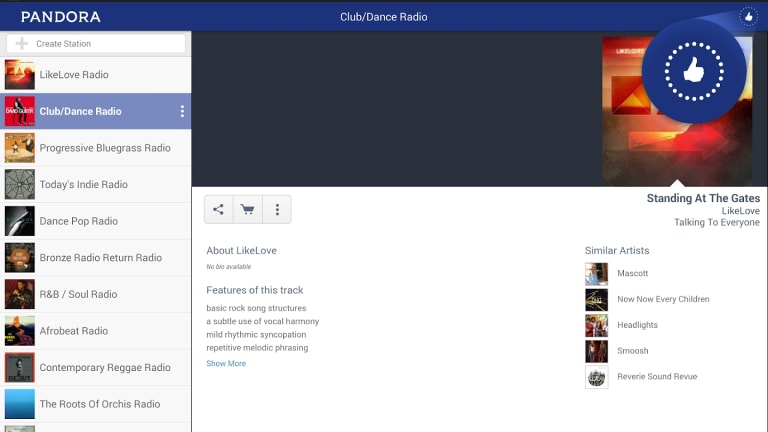Click song title Standing At The Gates
The width and height of the screenshot is (768, 432).
[x=703, y=198]
